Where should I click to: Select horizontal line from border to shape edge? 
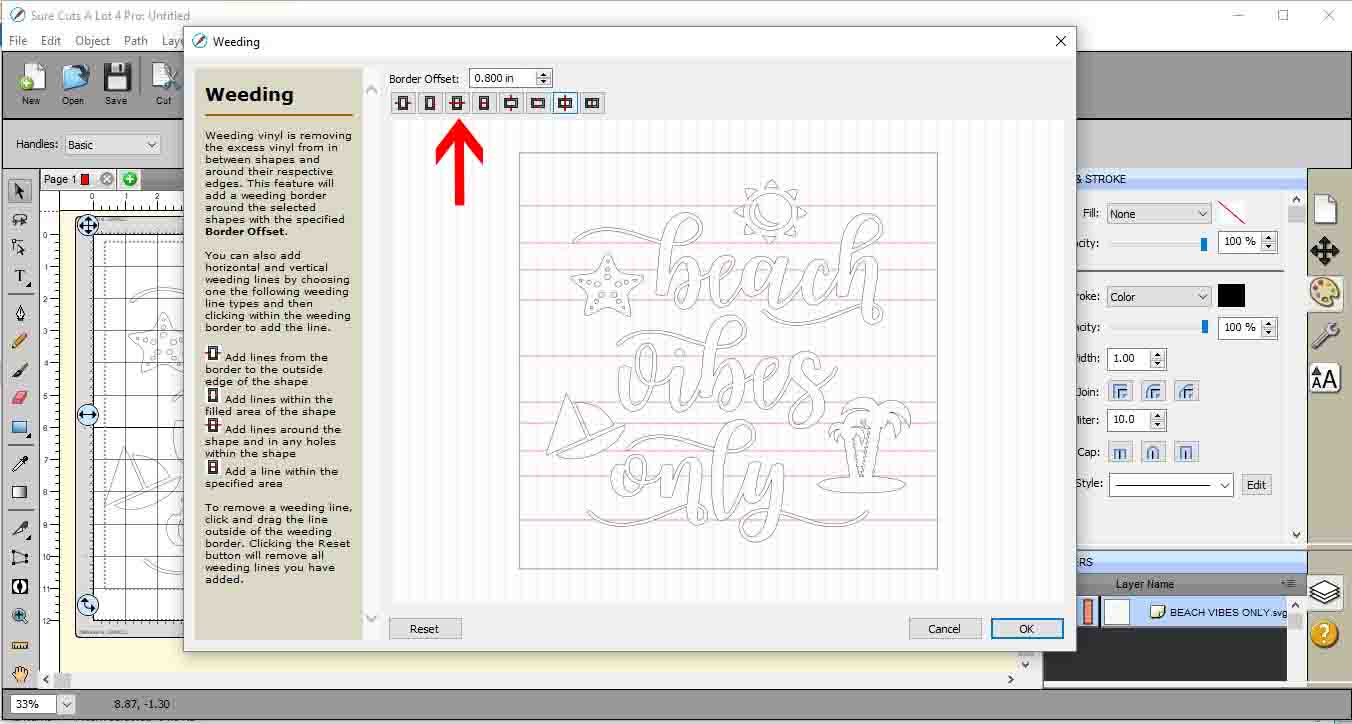pyautogui.click(x=403, y=103)
